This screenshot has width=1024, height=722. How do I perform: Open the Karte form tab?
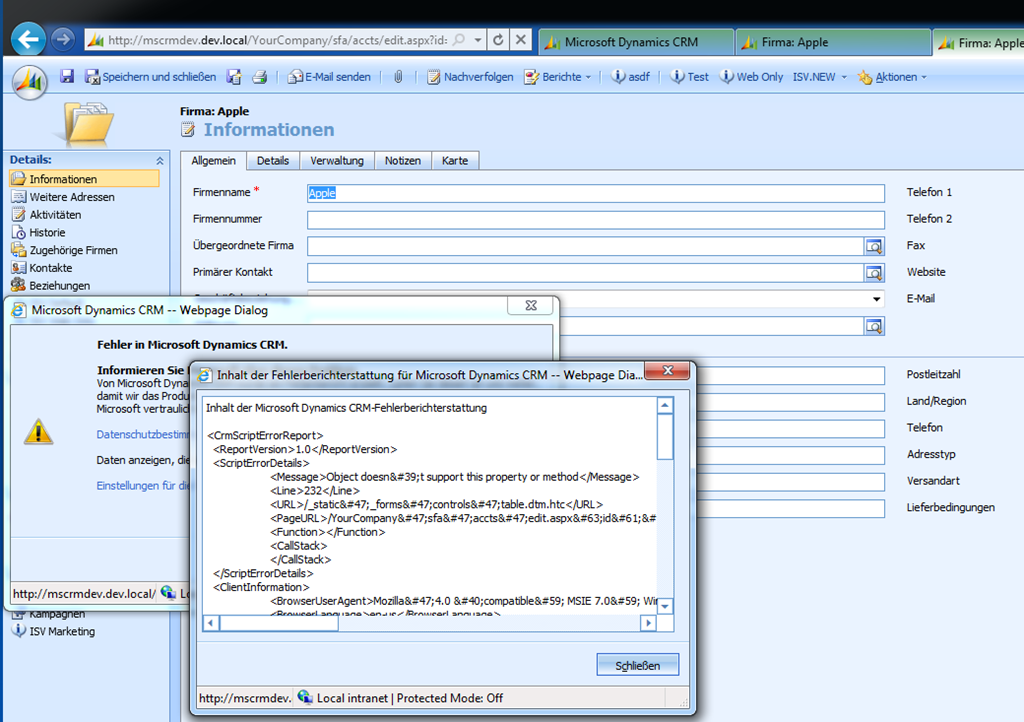click(455, 161)
